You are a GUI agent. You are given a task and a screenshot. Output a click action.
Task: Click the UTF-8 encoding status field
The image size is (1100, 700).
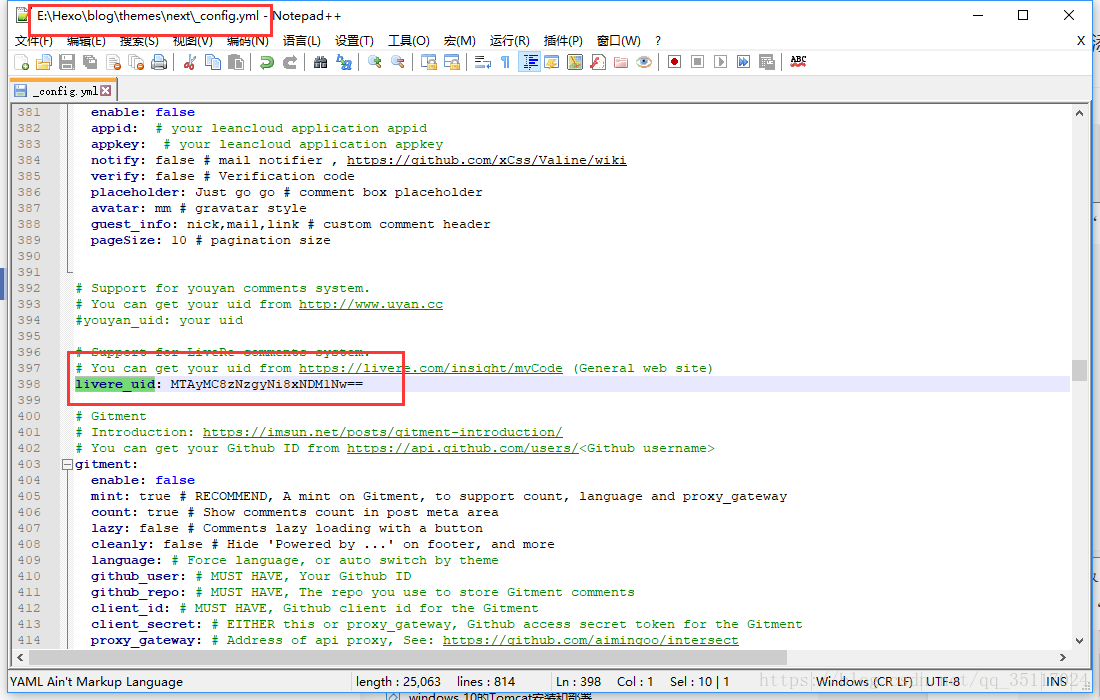(942, 681)
